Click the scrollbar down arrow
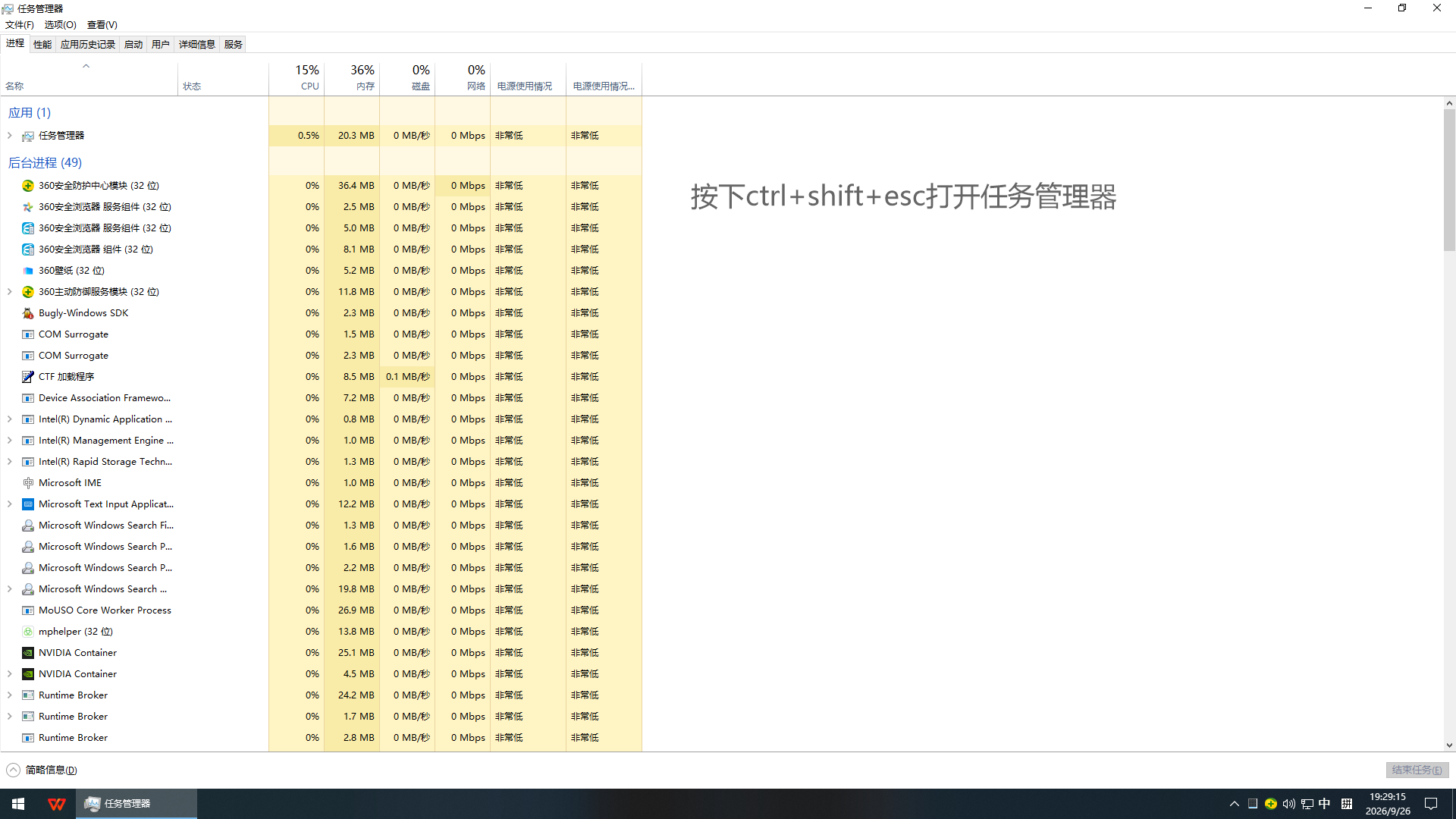 coord(1449,745)
